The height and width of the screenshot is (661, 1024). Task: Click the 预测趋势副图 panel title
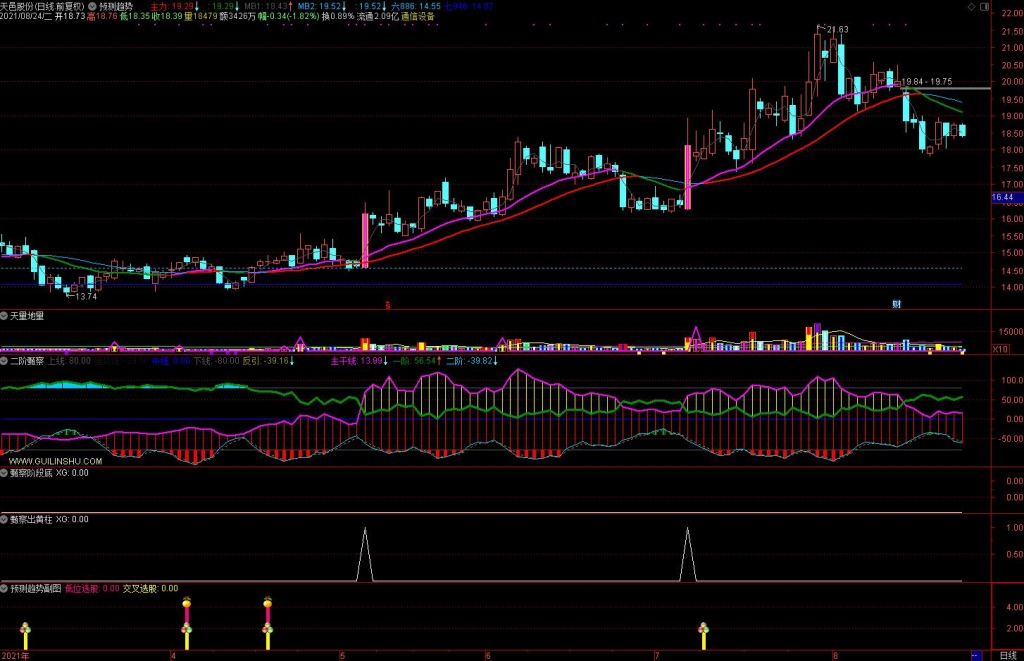point(35,588)
